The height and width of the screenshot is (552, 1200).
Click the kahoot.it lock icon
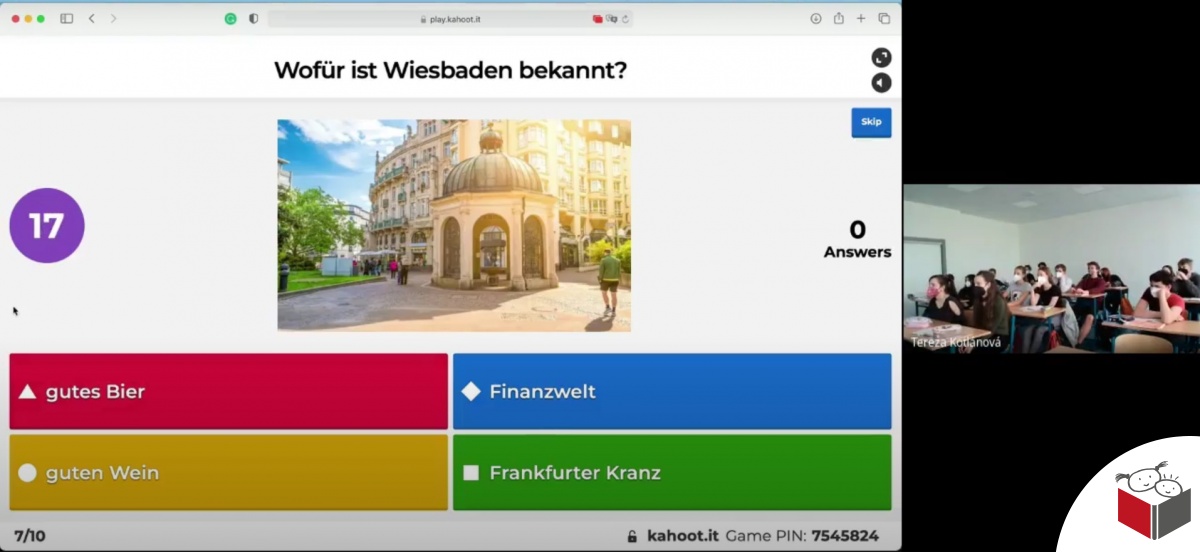click(632, 536)
